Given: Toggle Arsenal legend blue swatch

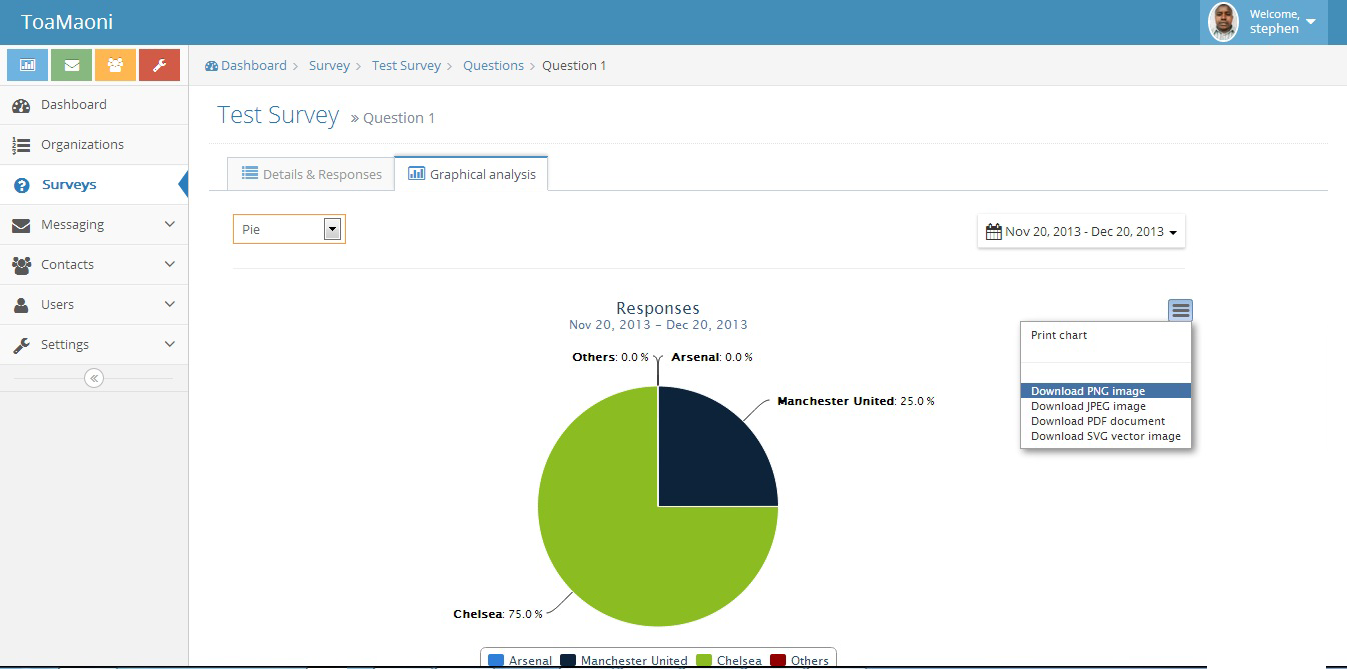Looking at the screenshot, I should pos(496,660).
